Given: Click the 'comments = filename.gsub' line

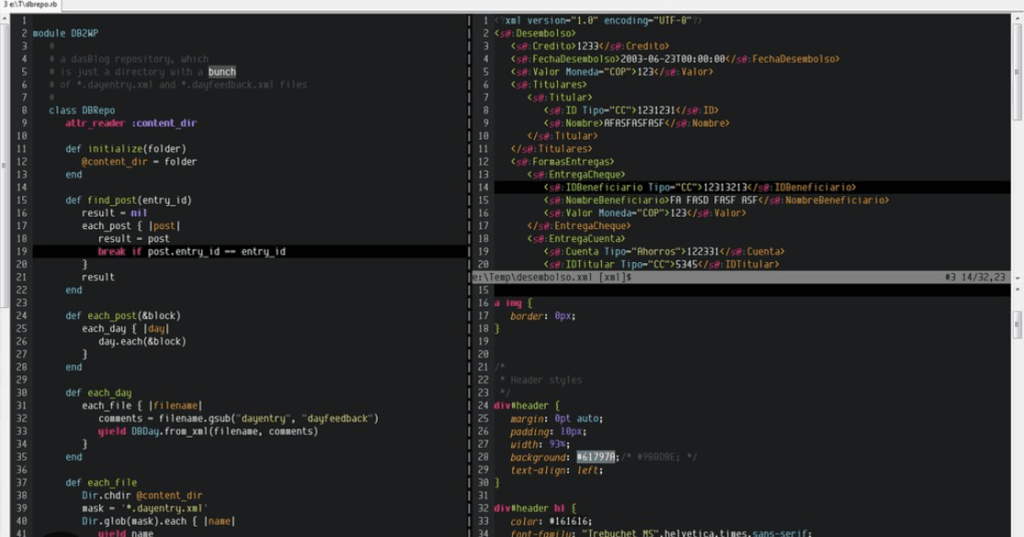Looking at the screenshot, I should tap(238, 418).
